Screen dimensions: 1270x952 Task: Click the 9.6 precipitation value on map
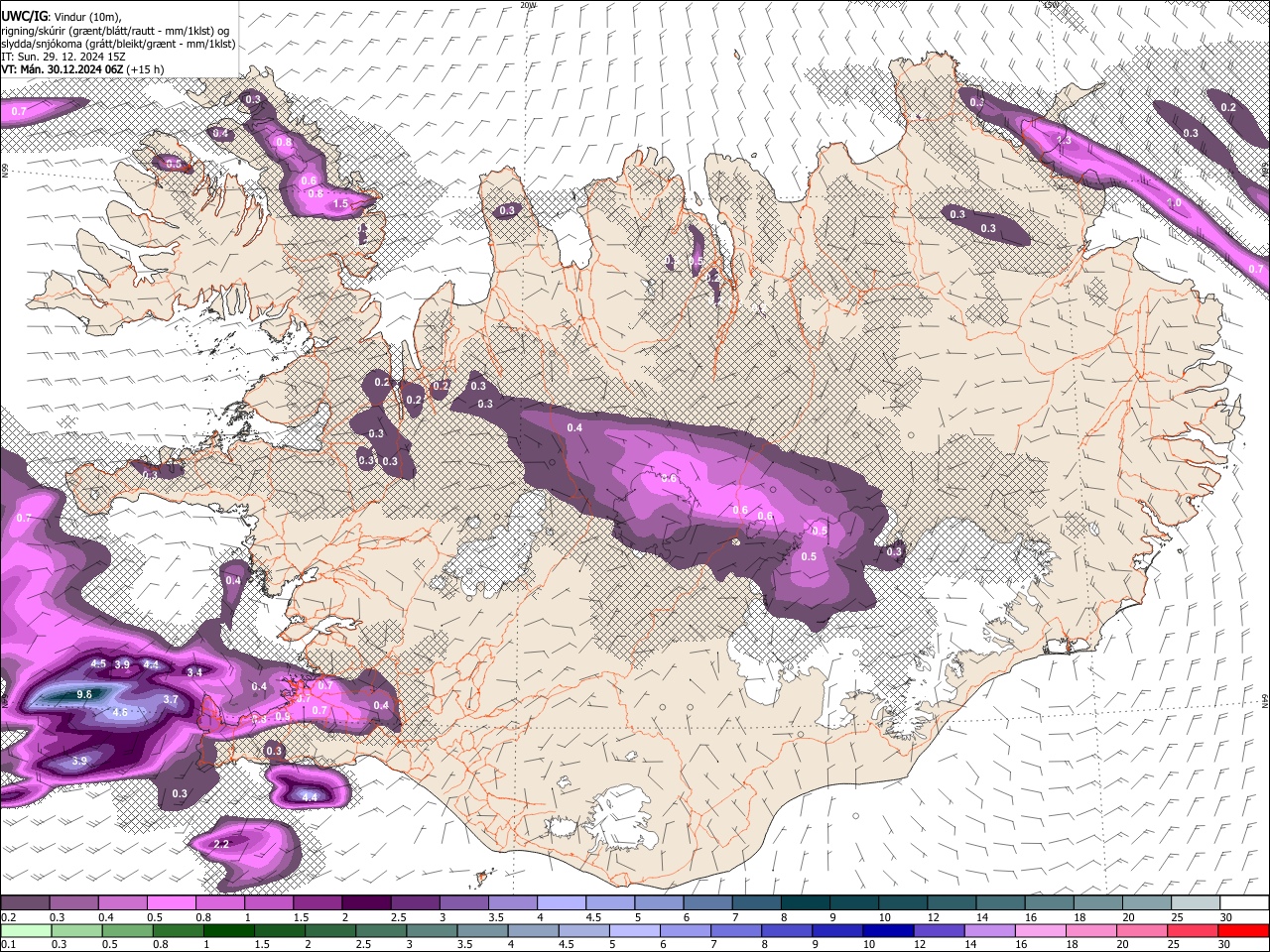click(x=84, y=695)
